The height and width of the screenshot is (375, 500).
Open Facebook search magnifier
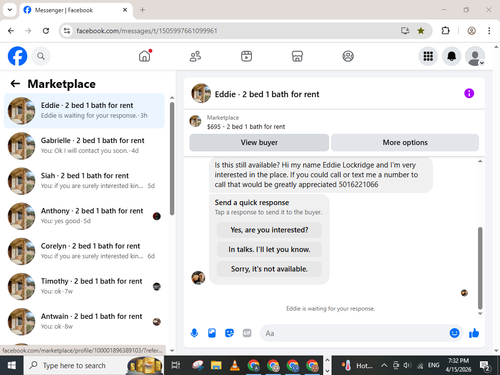41,56
